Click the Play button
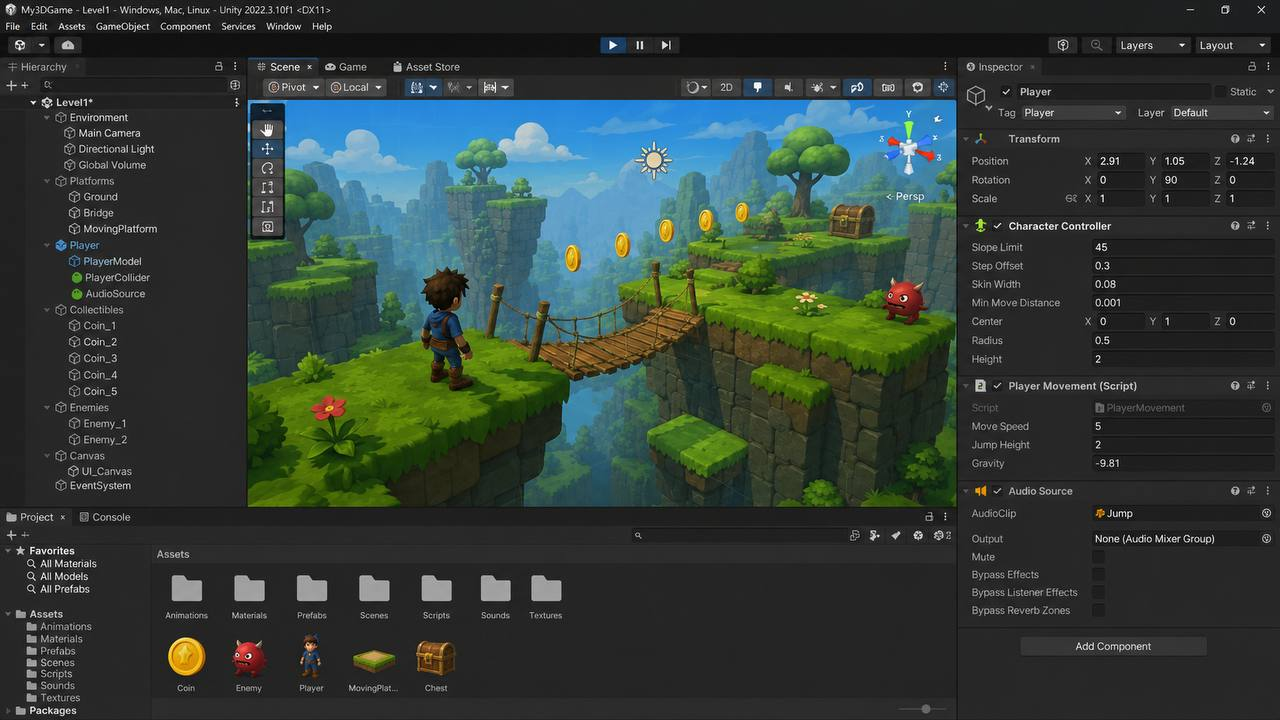 point(613,45)
